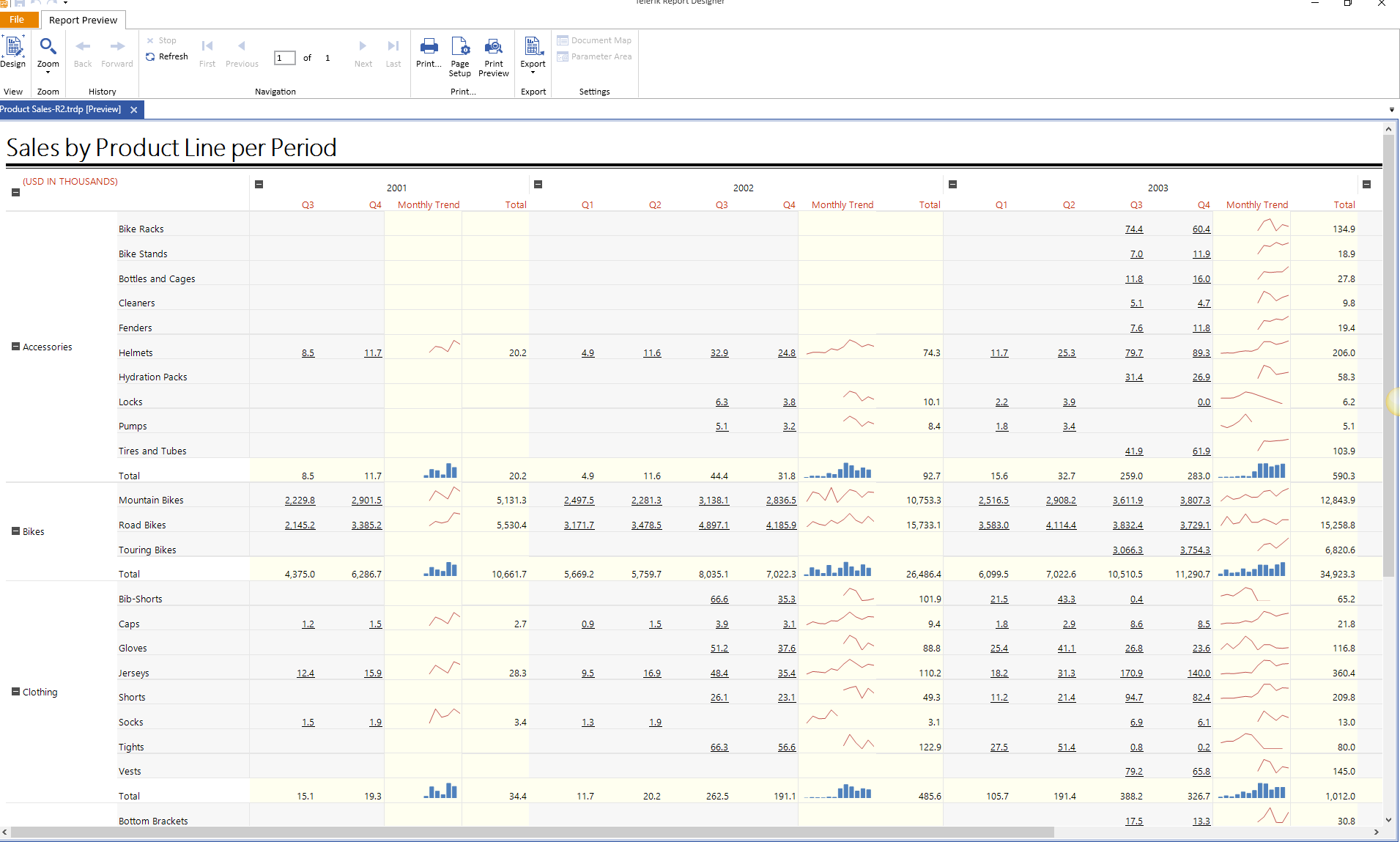This screenshot has width=1400, height=842.
Task: Collapse the Clothing category group
Action: coord(15,692)
